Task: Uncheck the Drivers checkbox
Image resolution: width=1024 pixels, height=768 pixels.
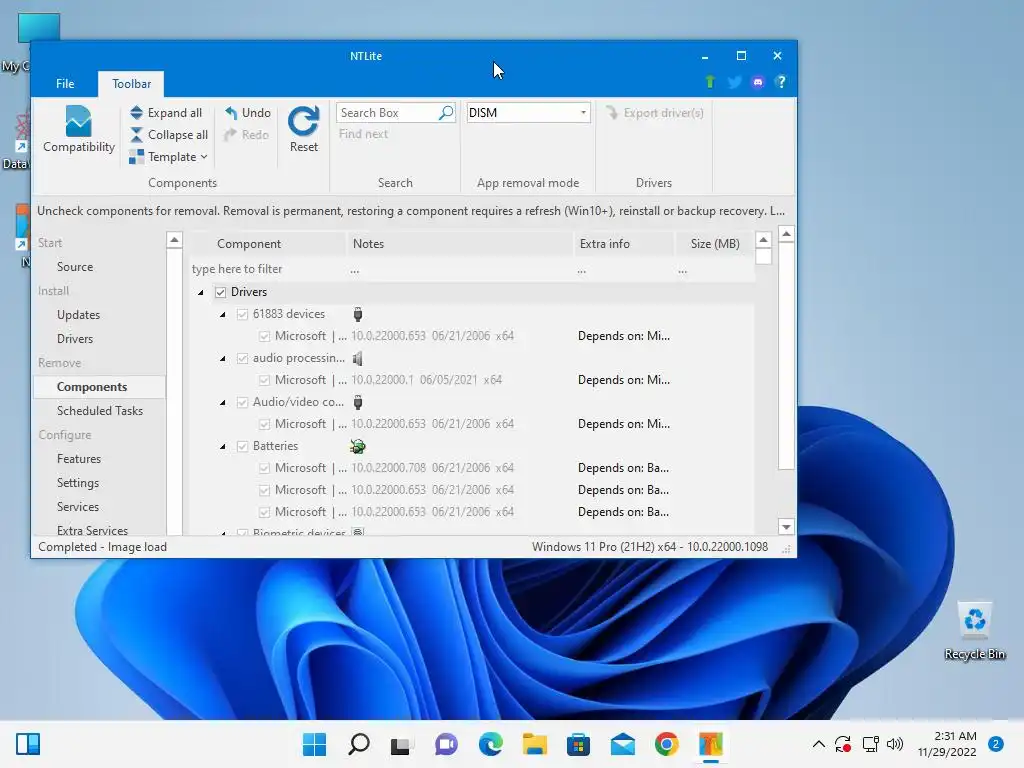Action: point(221,292)
